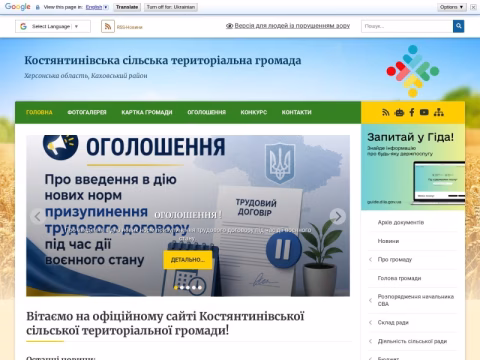Open the YouTube icon in yellow bar
Screen dimensions: 480x360
pyautogui.click(x=424, y=112)
